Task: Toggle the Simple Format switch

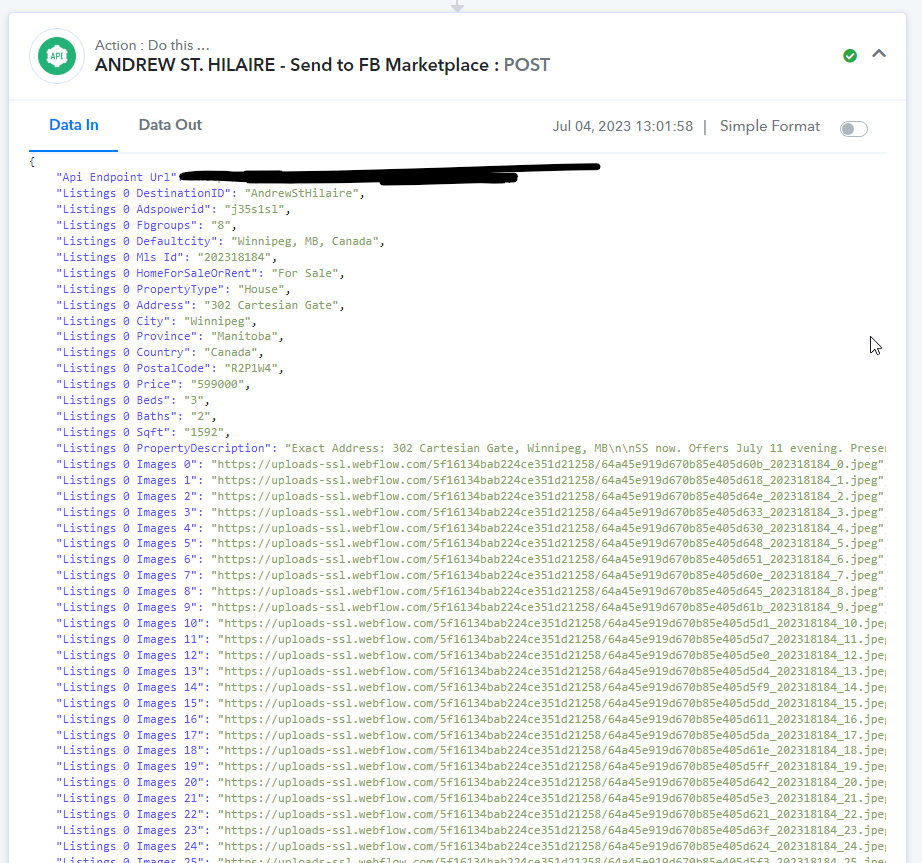Action: (854, 128)
